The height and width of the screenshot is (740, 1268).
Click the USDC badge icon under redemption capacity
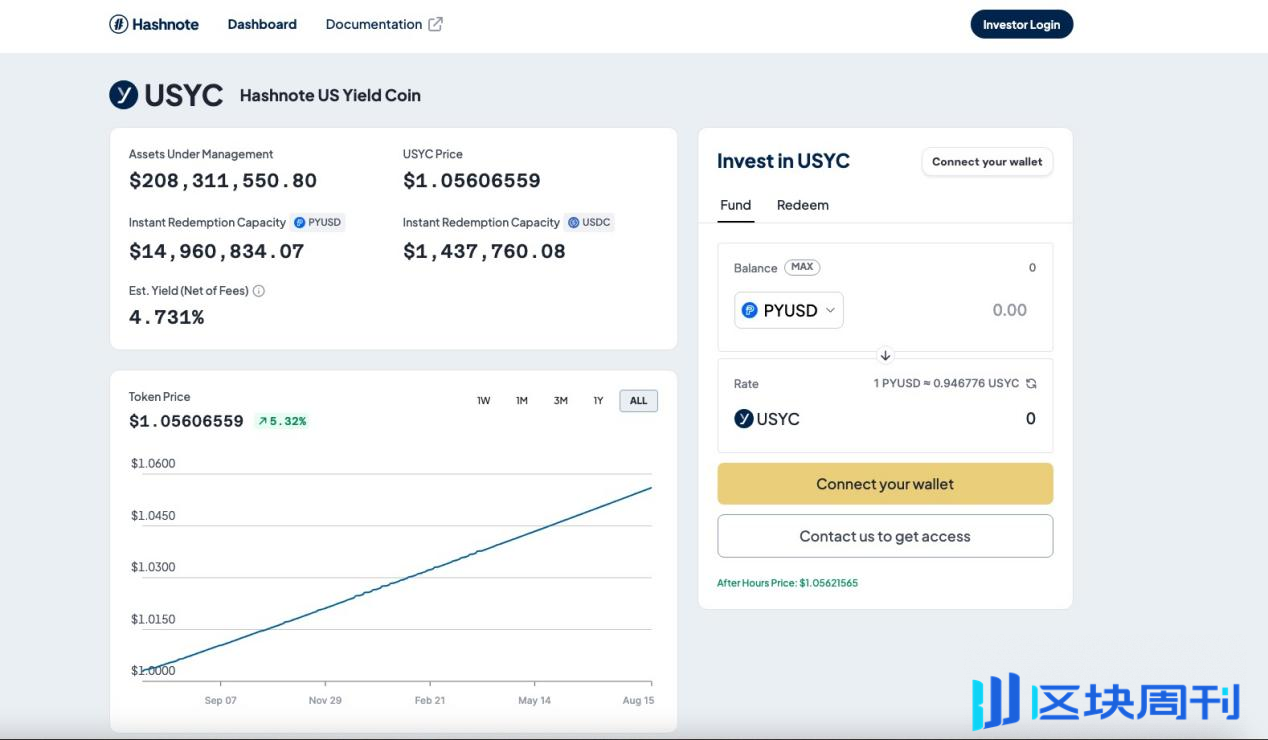pos(573,223)
